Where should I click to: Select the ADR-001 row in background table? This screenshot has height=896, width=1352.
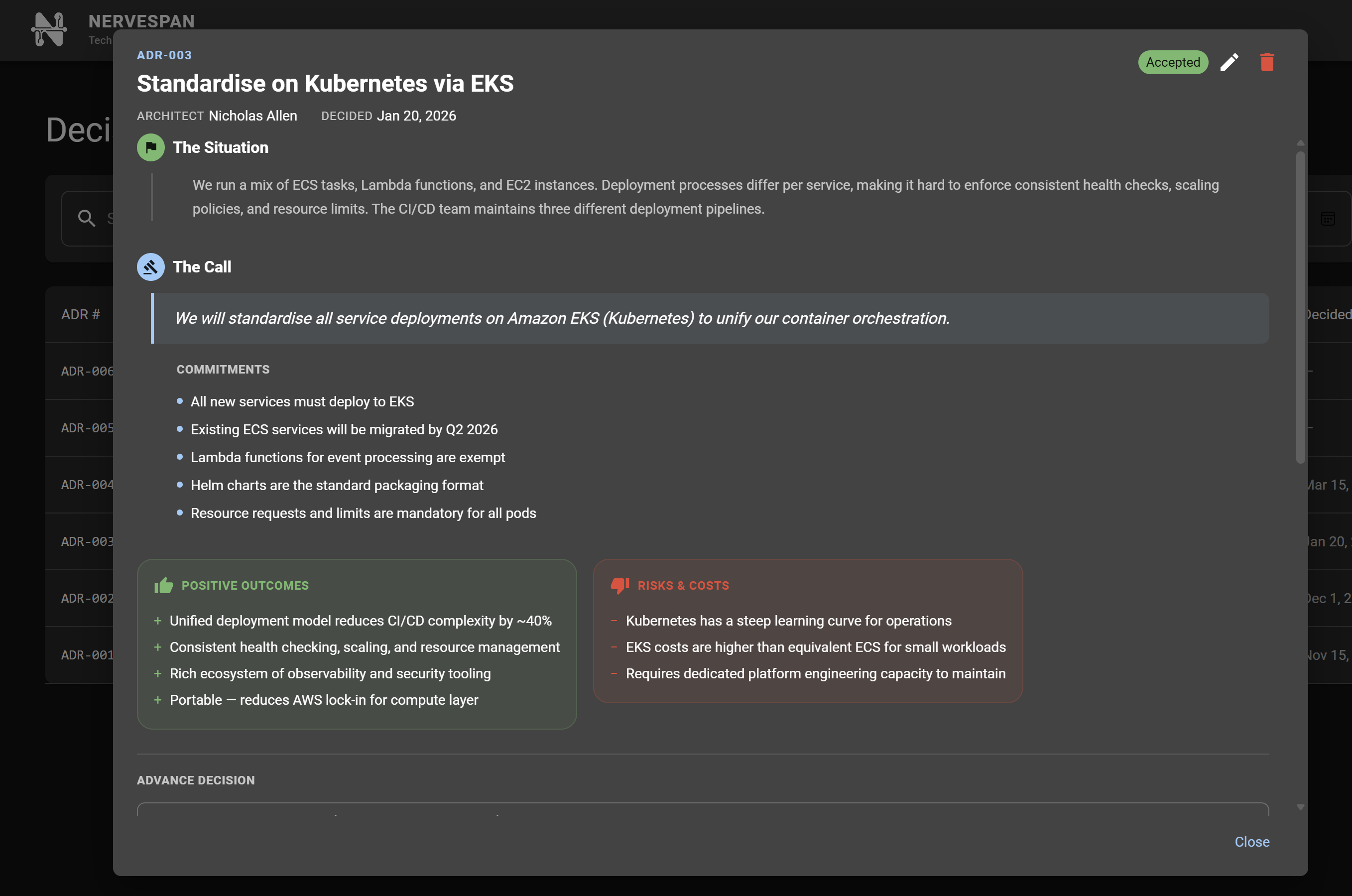click(x=87, y=655)
